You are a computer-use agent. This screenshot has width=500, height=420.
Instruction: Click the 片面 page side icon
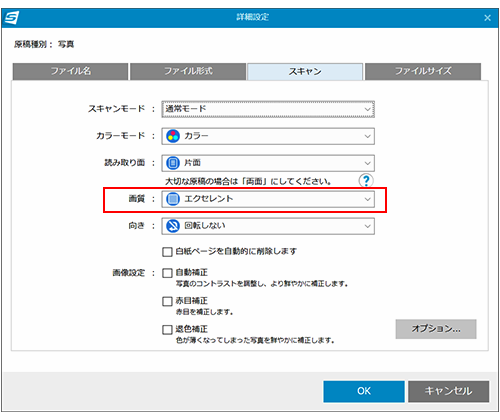[173, 163]
